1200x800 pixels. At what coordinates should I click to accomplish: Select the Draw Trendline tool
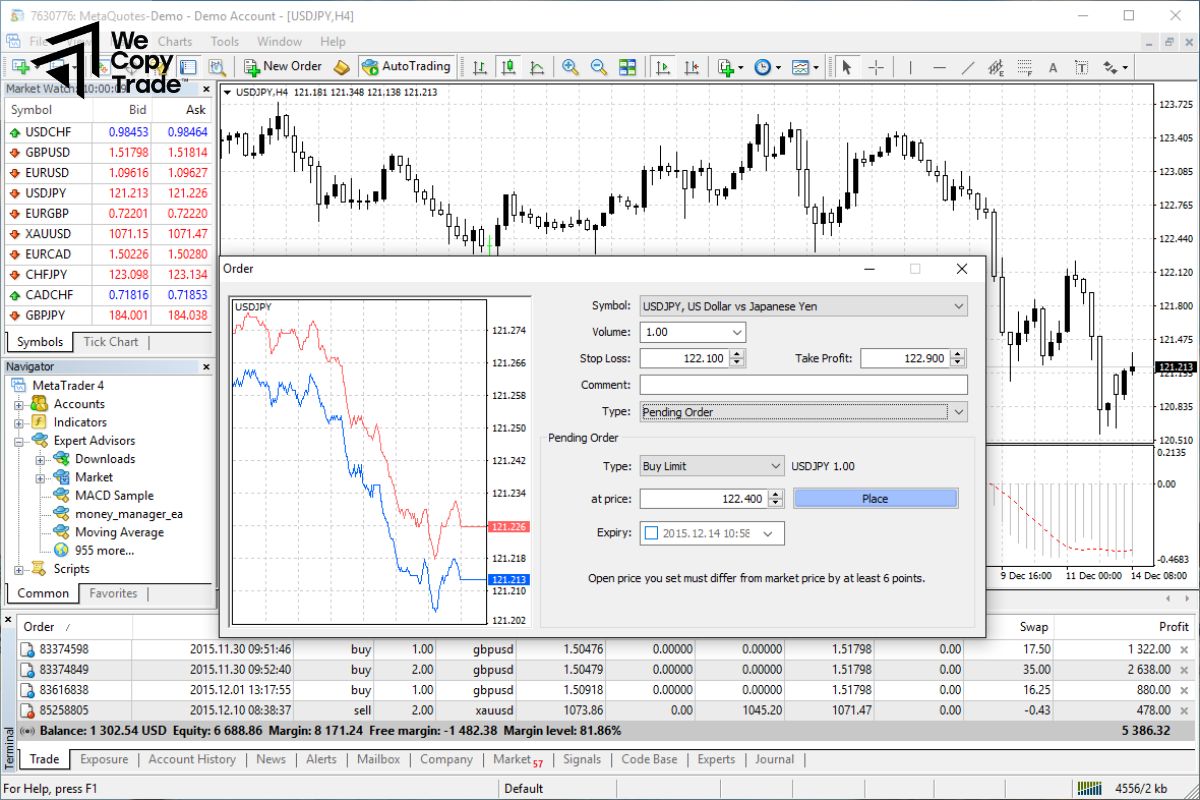point(967,67)
